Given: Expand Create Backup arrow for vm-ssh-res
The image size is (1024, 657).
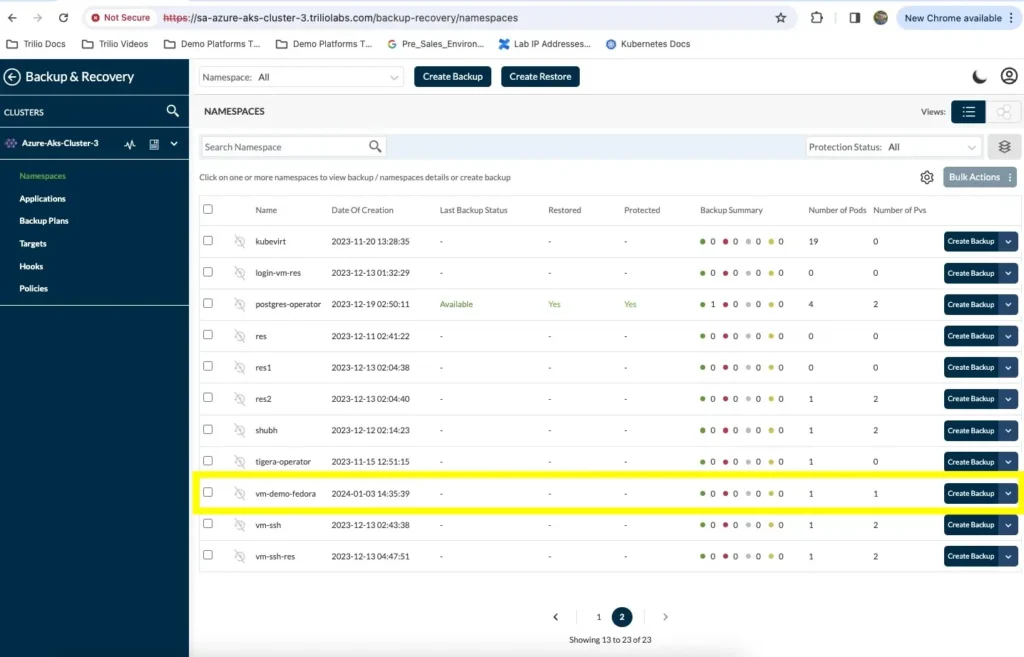Looking at the screenshot, I should click(1008, 556).
